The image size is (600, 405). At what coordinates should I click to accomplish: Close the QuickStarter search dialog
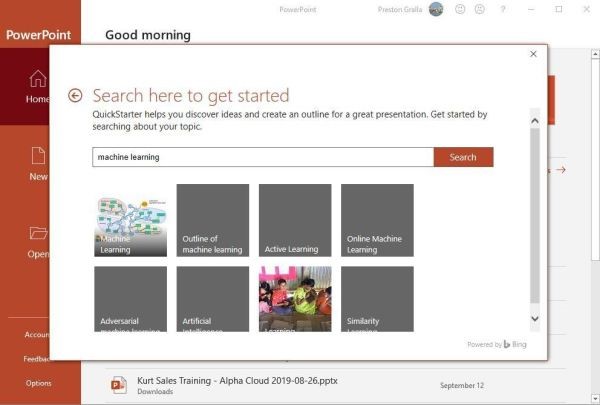(533, 55)
